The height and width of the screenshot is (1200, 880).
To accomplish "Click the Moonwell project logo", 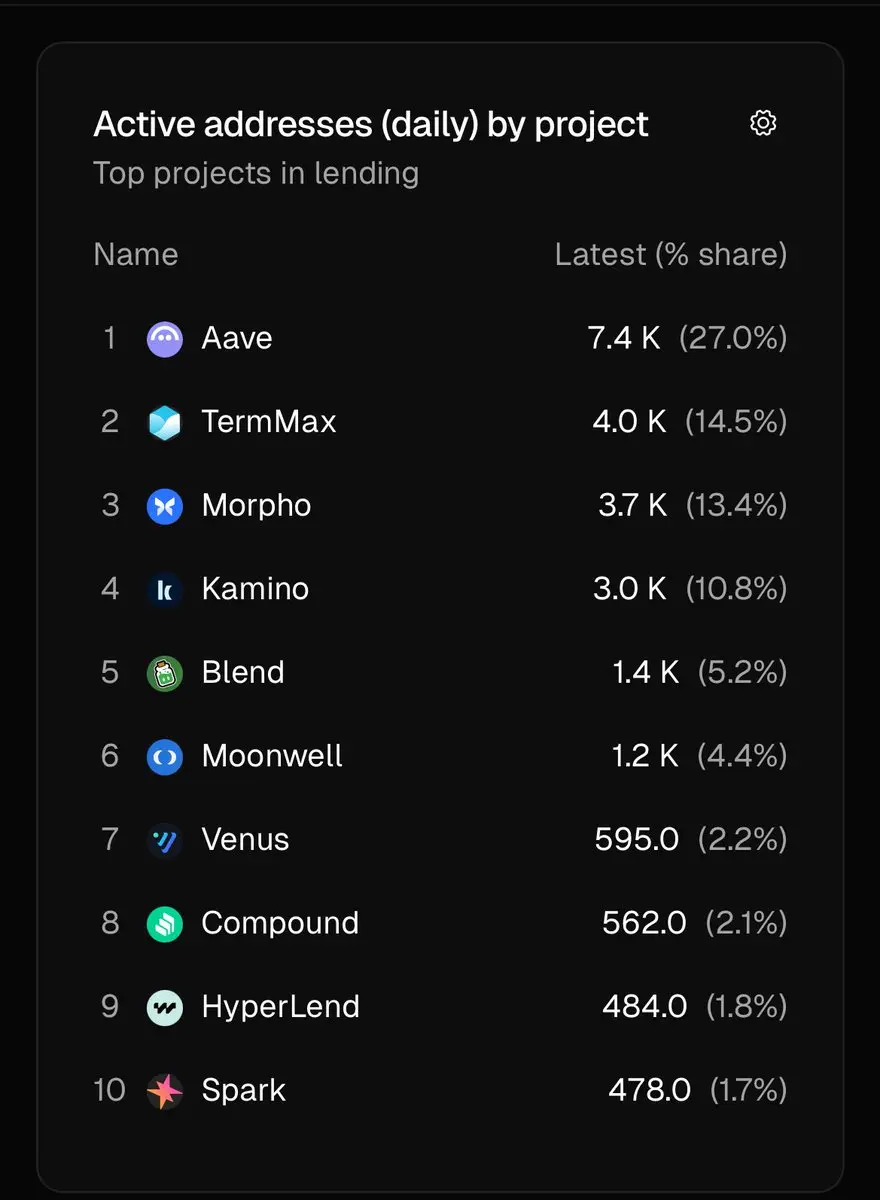I will (165, 757).
